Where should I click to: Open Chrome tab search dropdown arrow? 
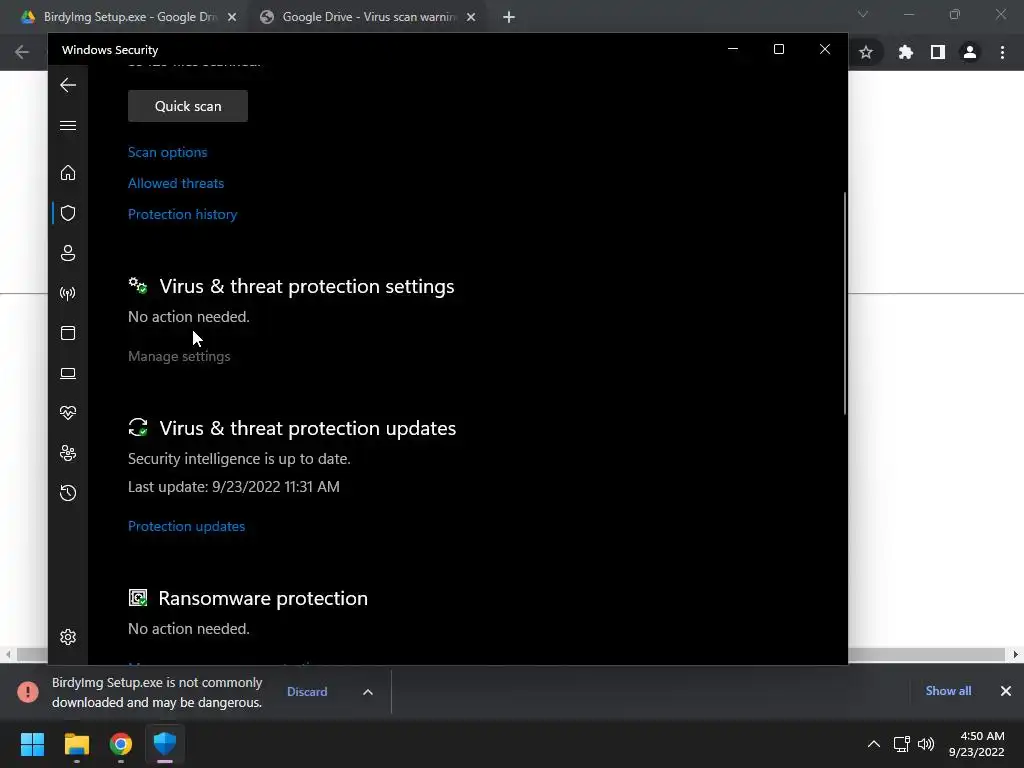click(863, 14)
